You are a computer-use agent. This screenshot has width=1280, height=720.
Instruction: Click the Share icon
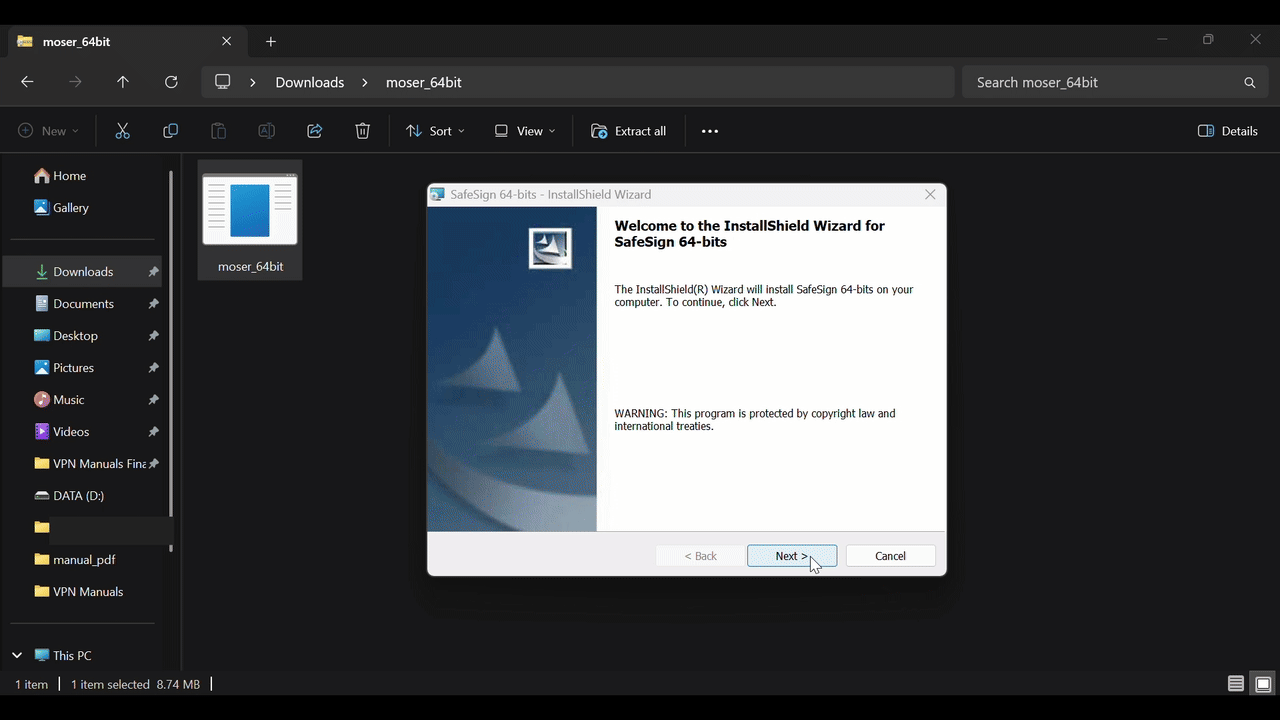314,131
